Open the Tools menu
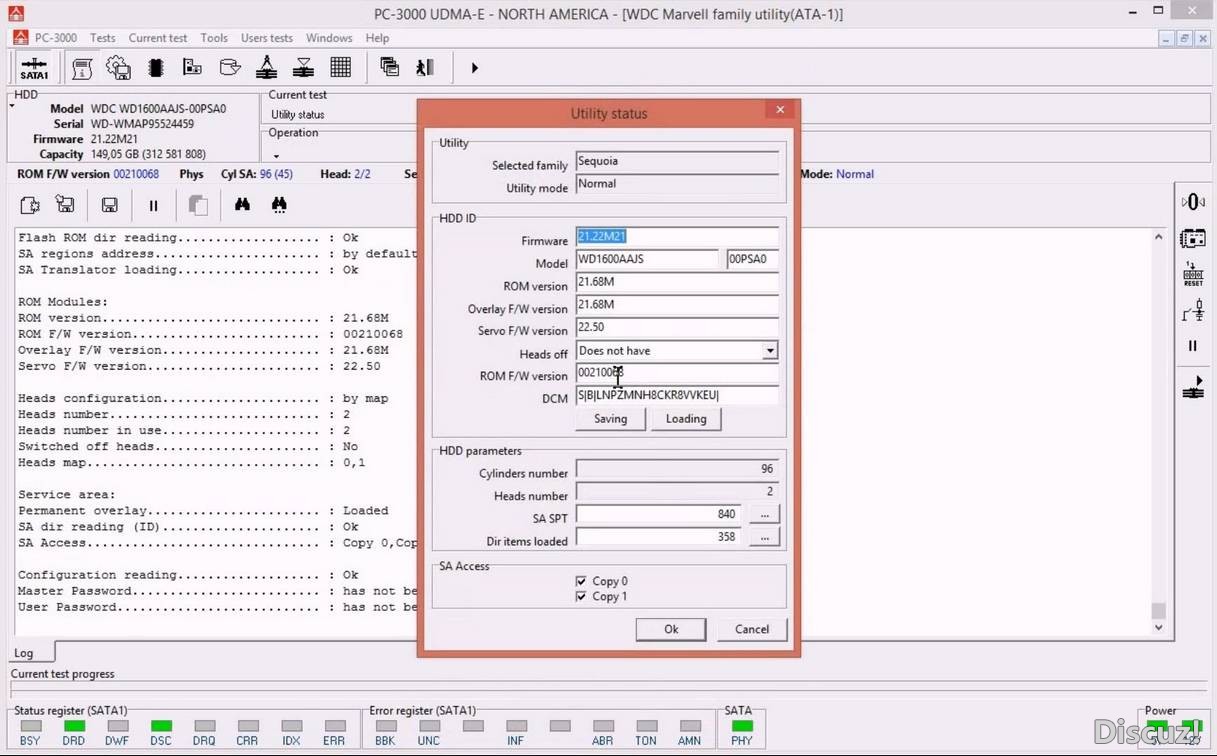The image size is (1217, 756). [x=214, y=38]
